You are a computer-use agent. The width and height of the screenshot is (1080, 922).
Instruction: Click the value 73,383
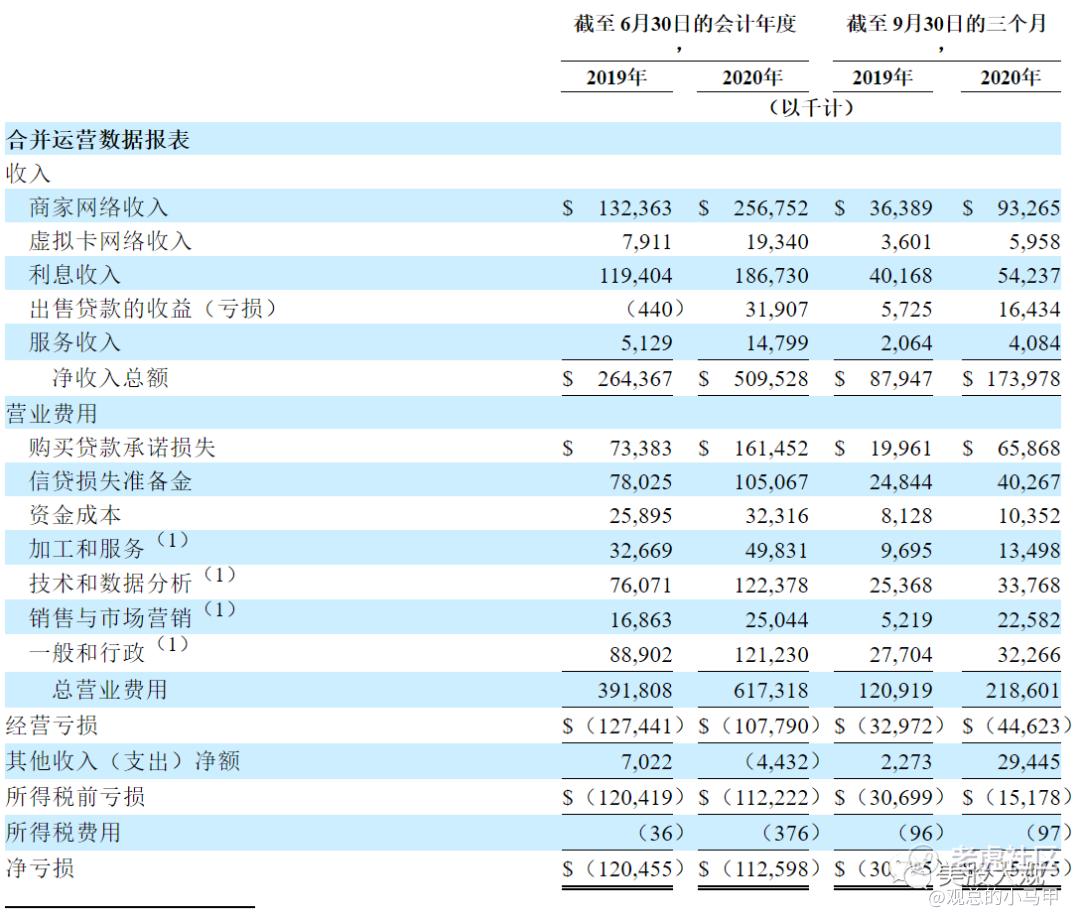[x=641, y=449]
